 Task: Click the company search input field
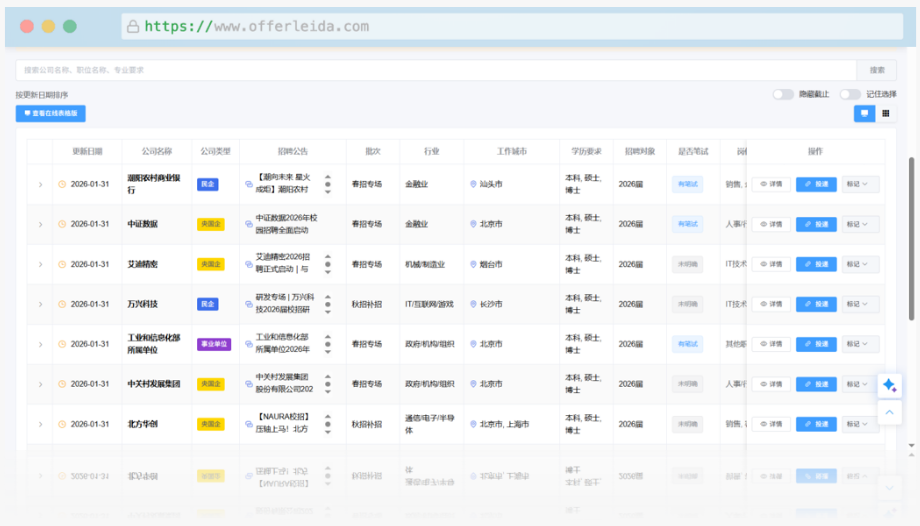(435, 70)
